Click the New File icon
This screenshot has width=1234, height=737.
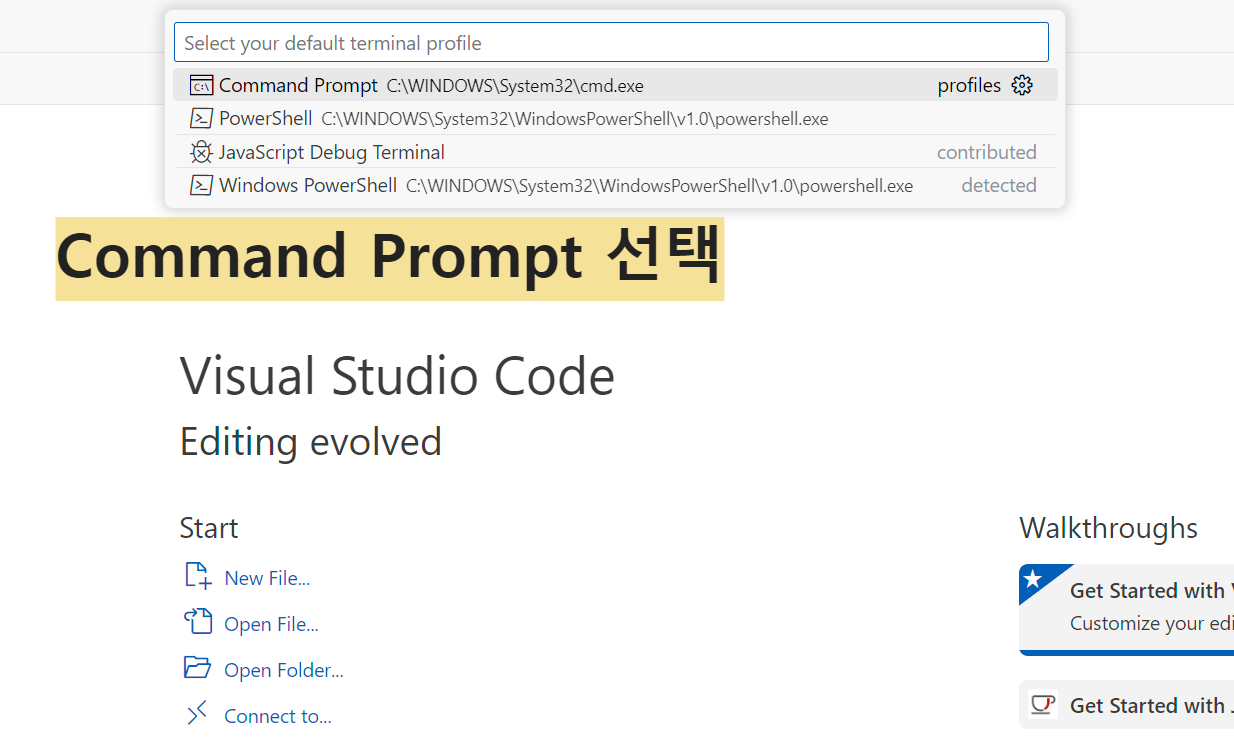[x=198, y=576]
